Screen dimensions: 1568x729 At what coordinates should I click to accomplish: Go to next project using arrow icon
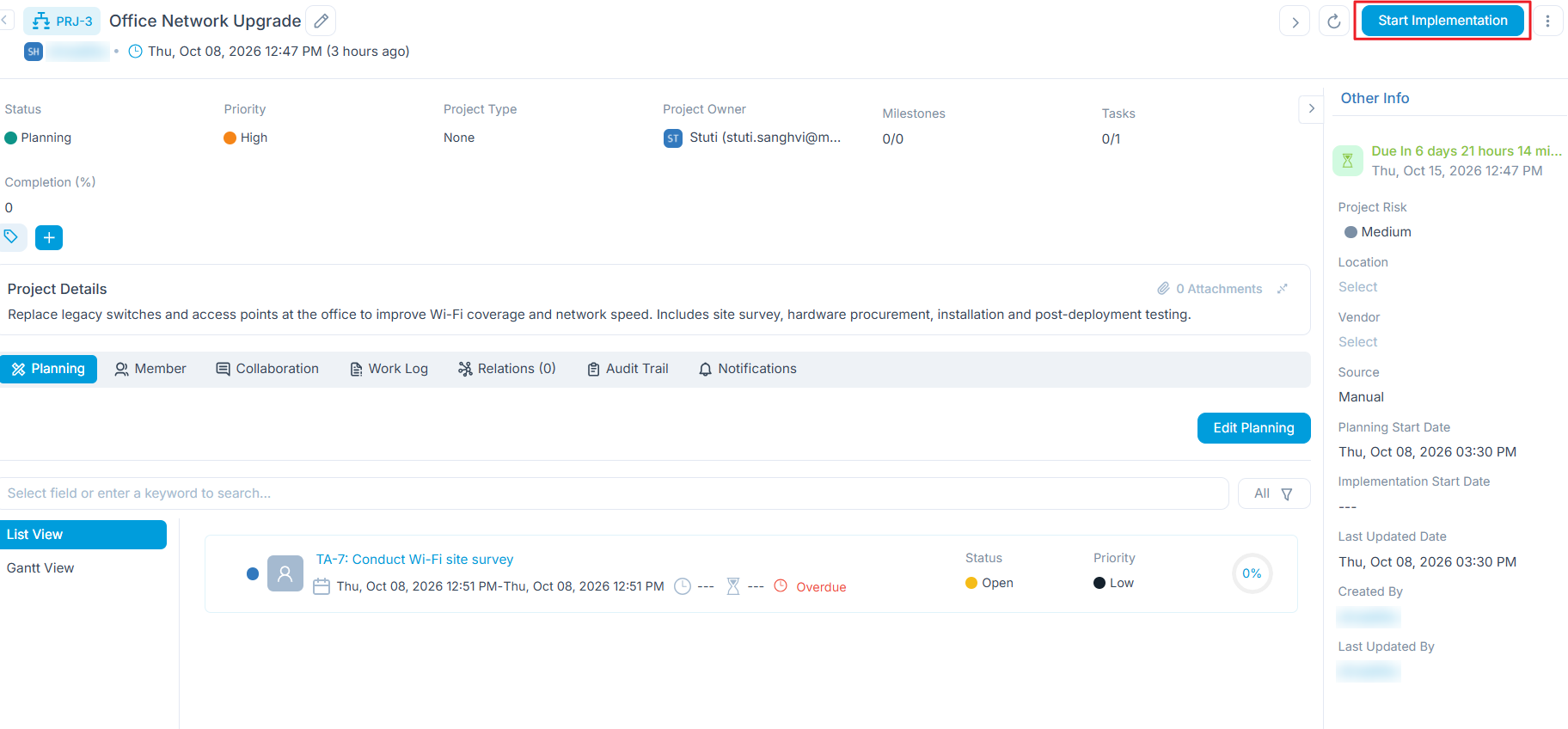(x=1295, y=21)
